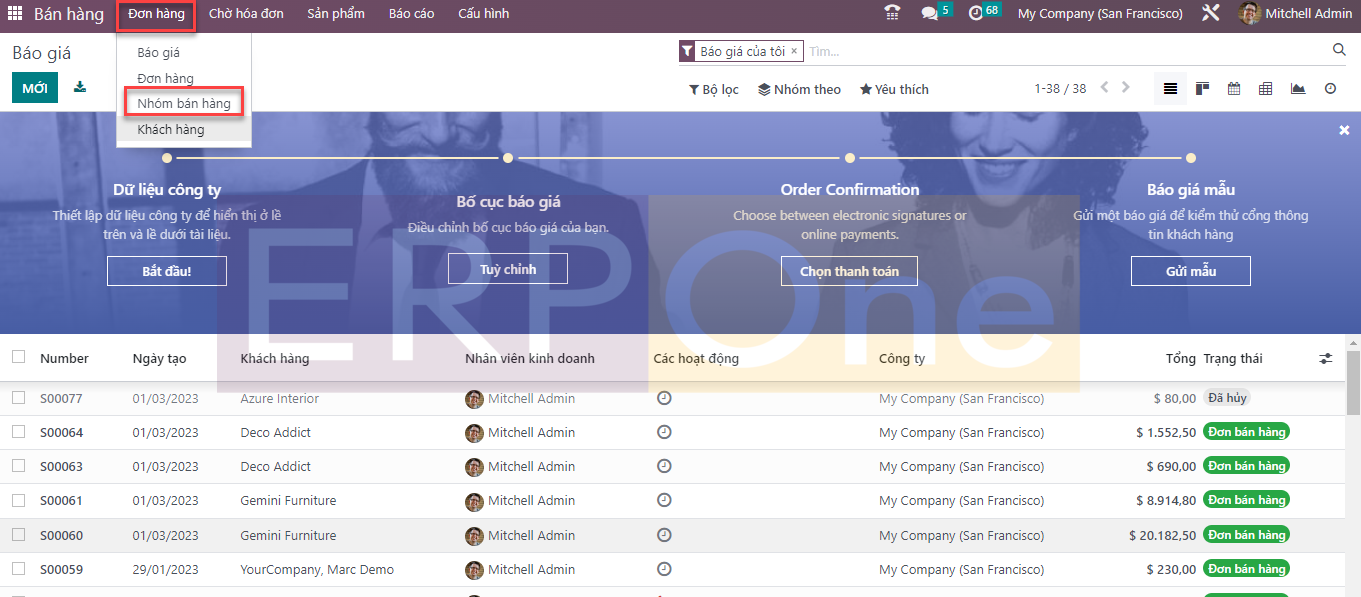Click the search magnifier icon

[1339, 50]
